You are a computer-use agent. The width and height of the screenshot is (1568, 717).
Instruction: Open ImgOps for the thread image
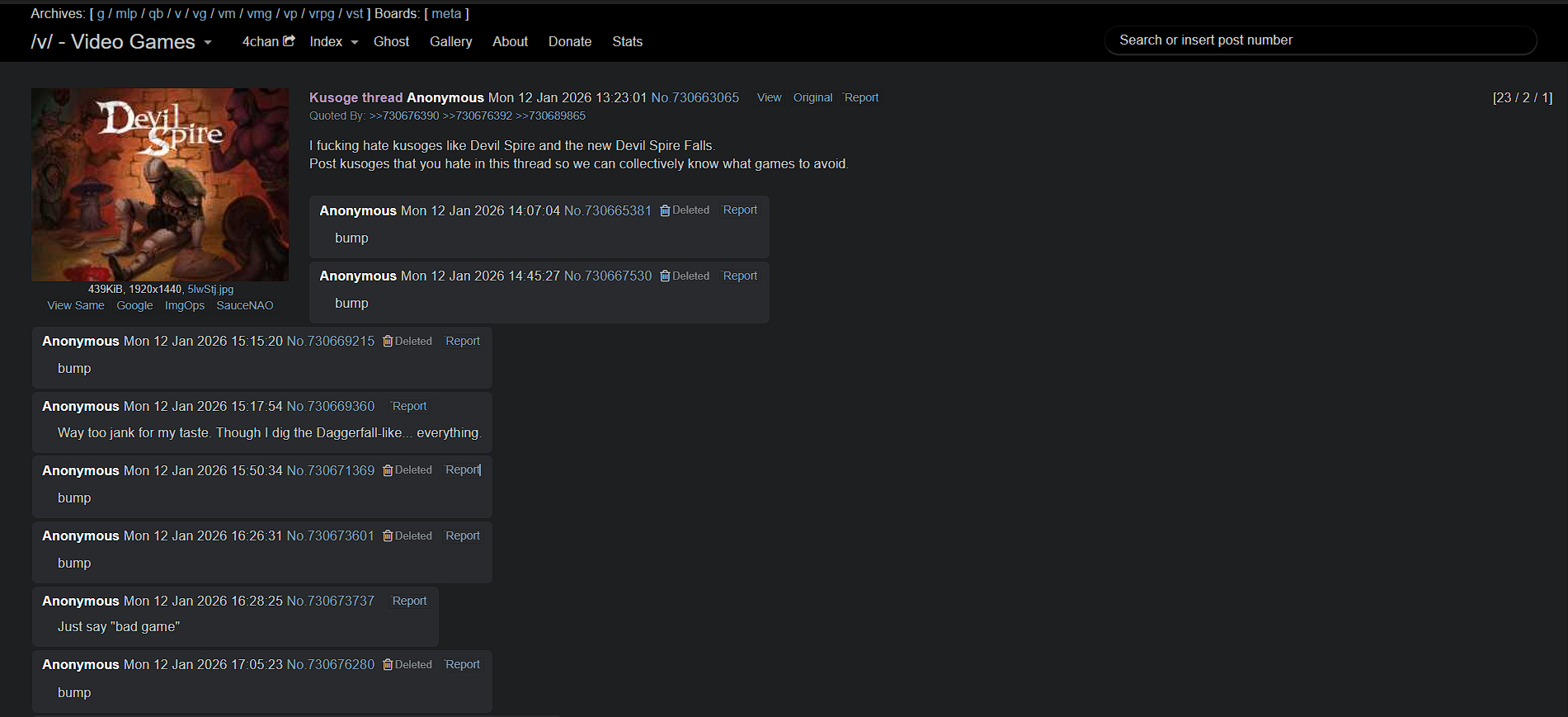(185, 305)
